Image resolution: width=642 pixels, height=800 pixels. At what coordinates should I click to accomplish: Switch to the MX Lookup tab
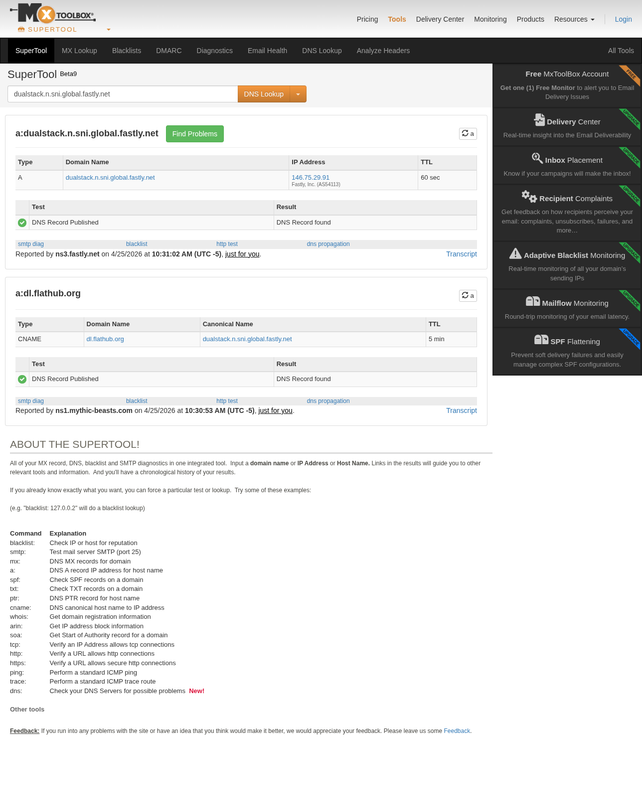(79, 51)
